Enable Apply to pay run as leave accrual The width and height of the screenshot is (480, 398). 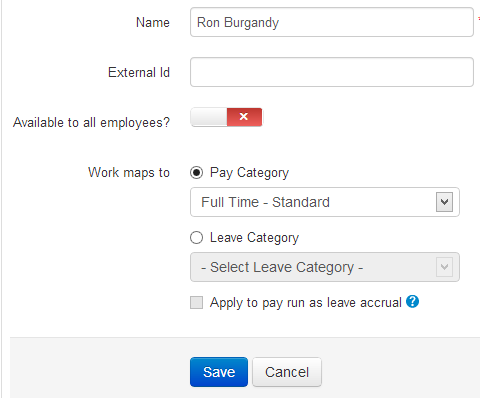196,303
